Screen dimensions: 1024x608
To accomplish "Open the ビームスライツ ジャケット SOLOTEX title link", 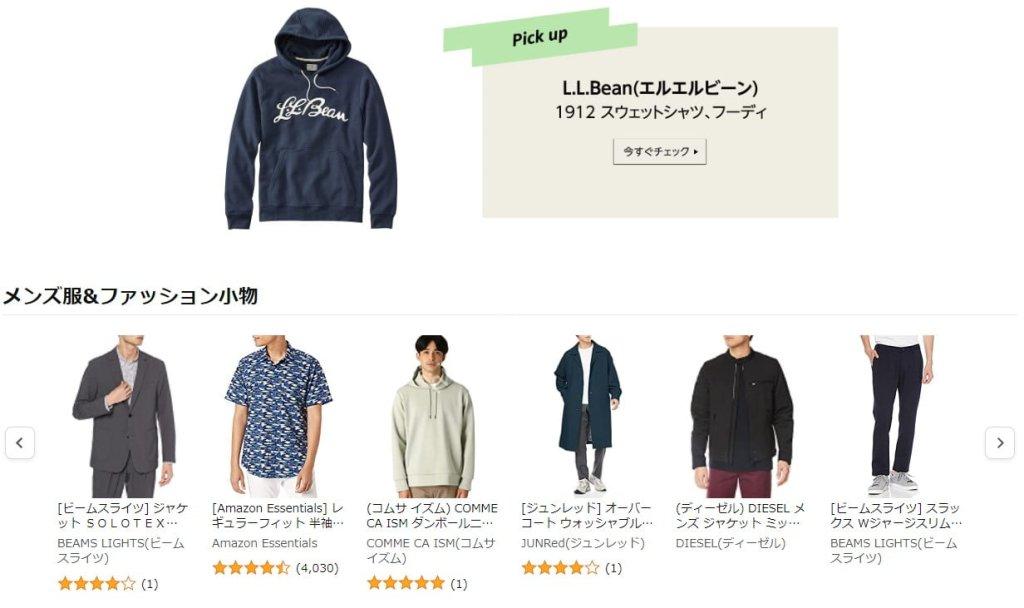I will tap(123, 515).
